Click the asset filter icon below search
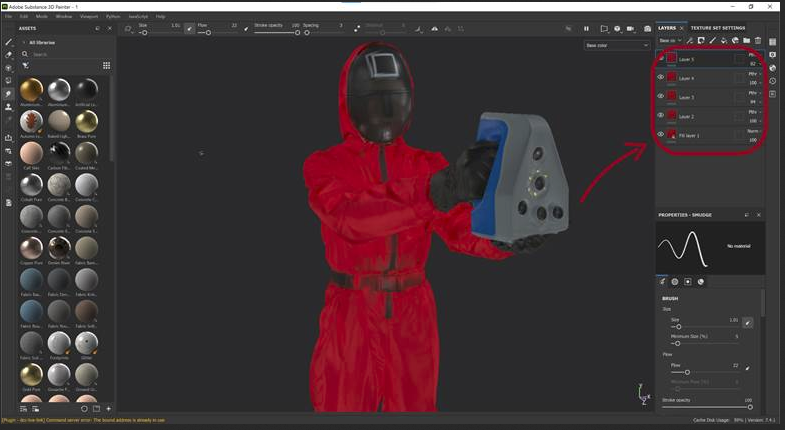The height and width of the screenshot is (430, 785). coord(26,66)
